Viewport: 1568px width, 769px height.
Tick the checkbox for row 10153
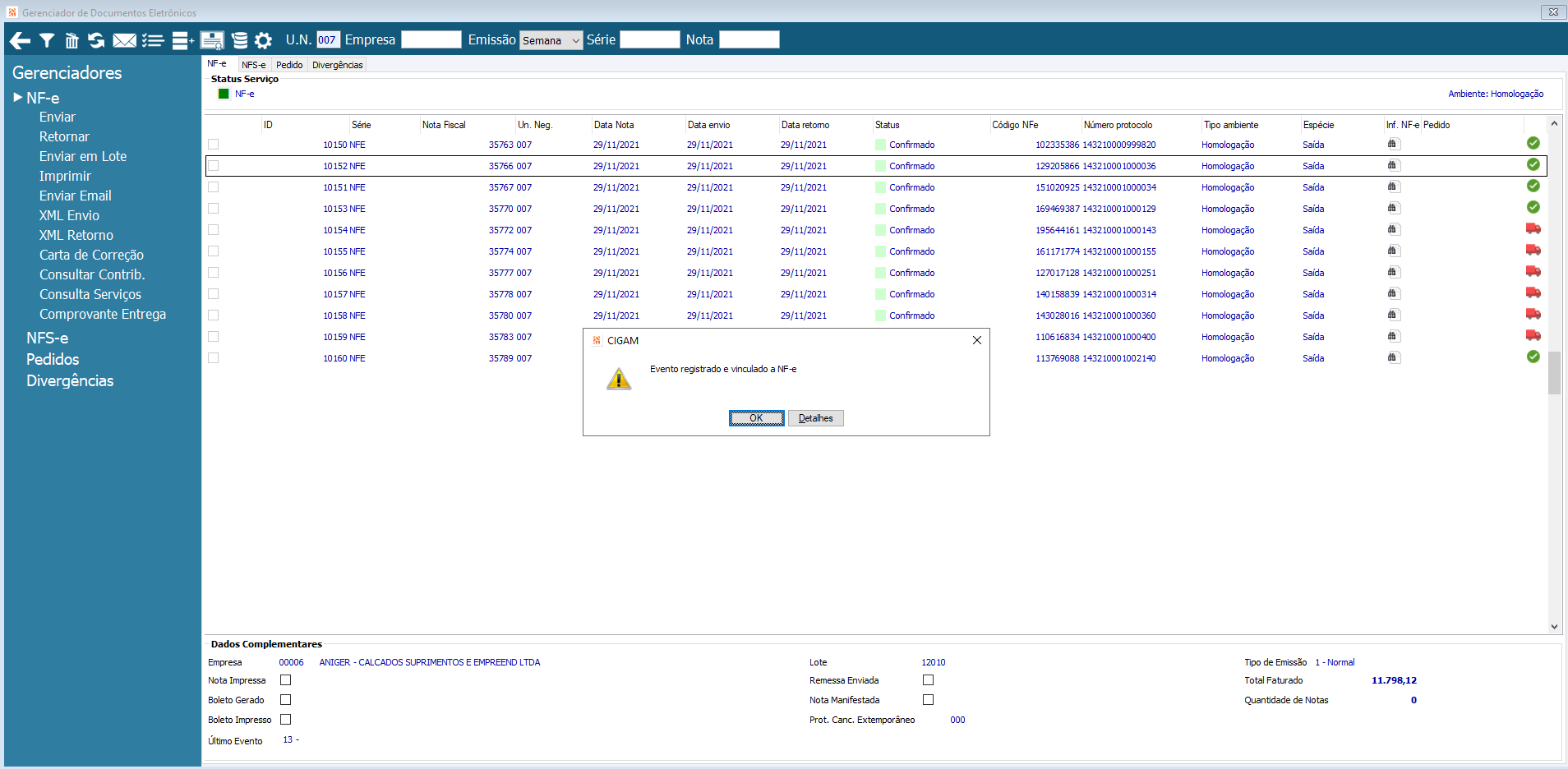[214, 209]
